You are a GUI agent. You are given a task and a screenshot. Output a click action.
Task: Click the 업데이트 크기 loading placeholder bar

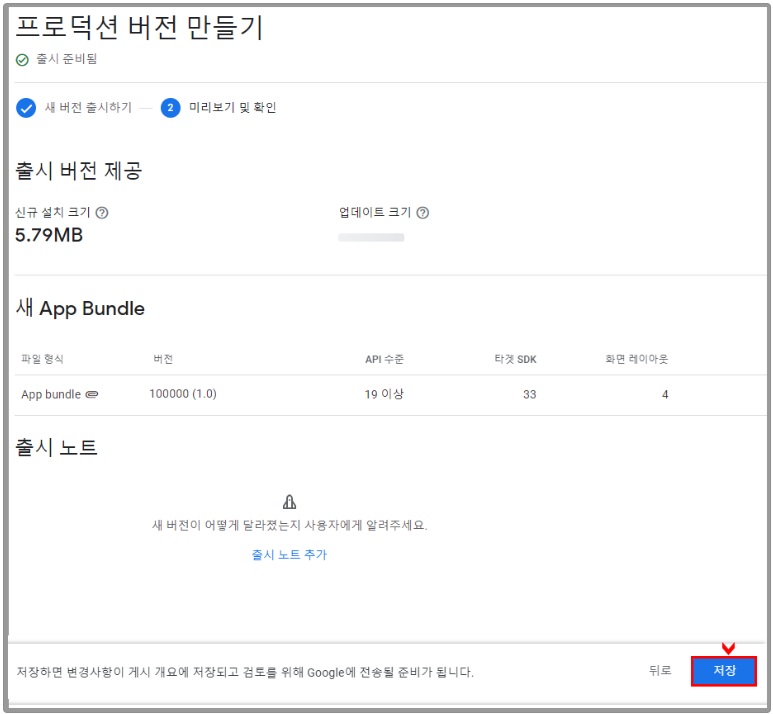click(371, 238)
